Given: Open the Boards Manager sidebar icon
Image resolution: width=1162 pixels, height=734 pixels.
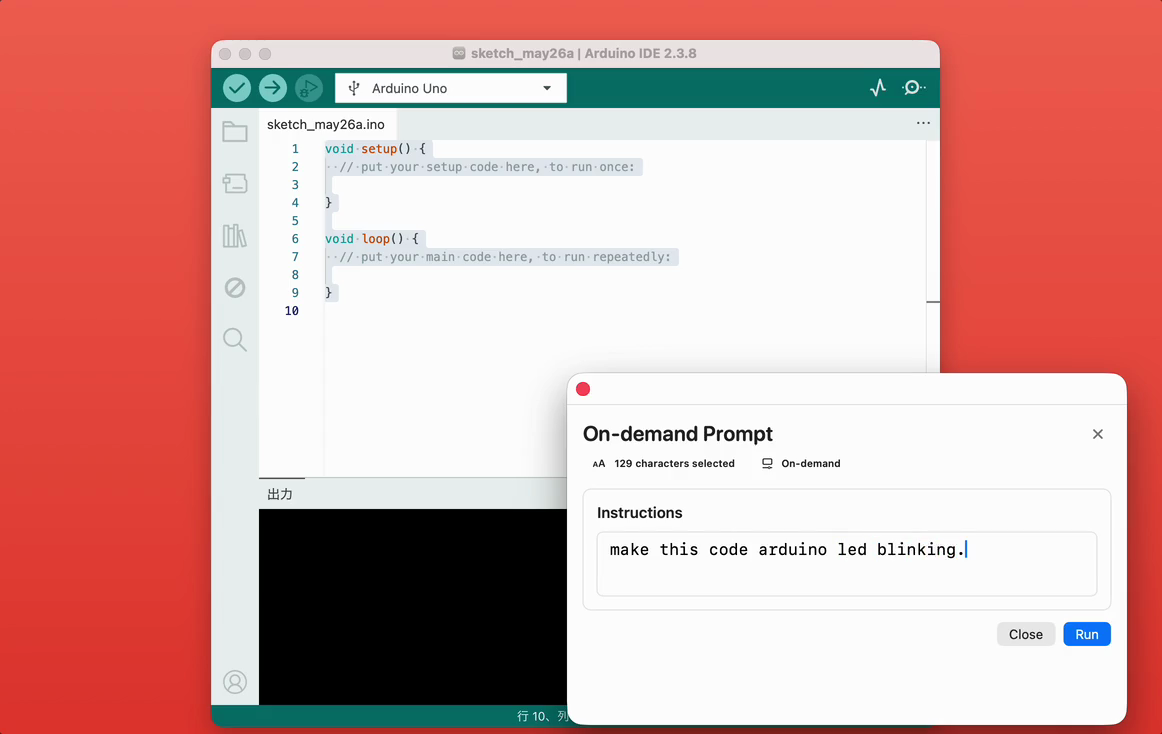Looking at the screenshot, I should coord(235,183).
